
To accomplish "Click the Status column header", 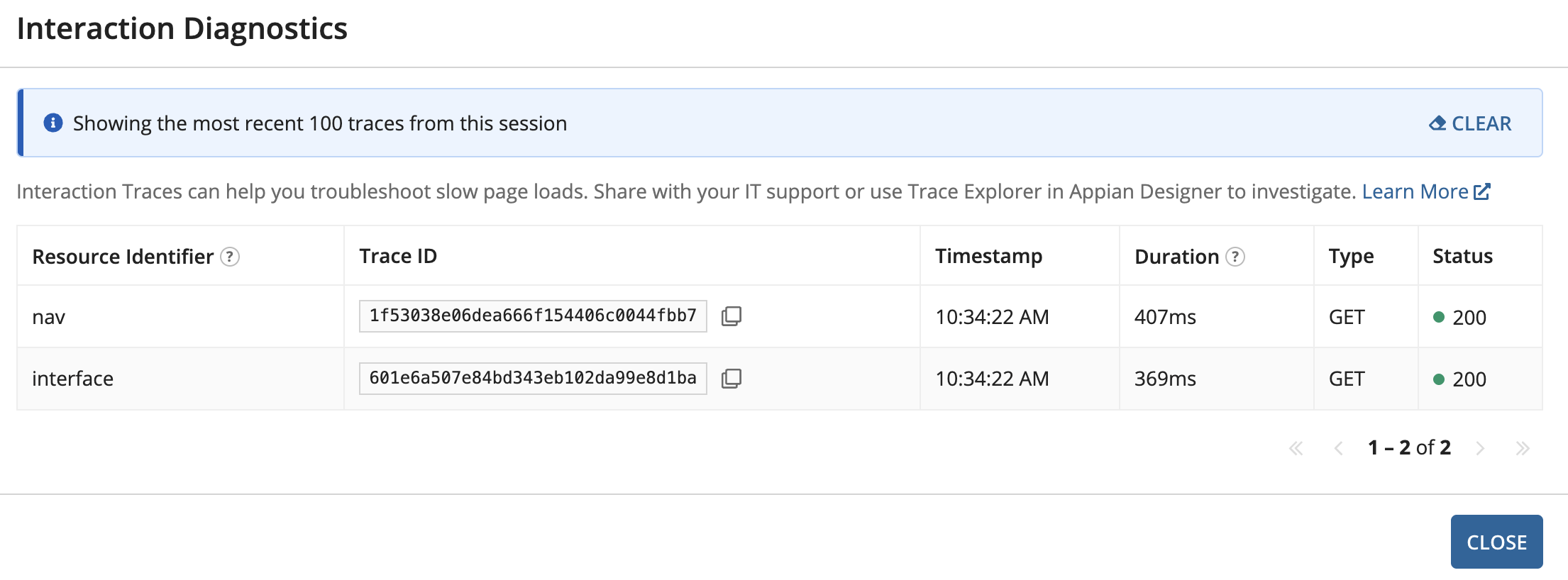I will 1462,256.
